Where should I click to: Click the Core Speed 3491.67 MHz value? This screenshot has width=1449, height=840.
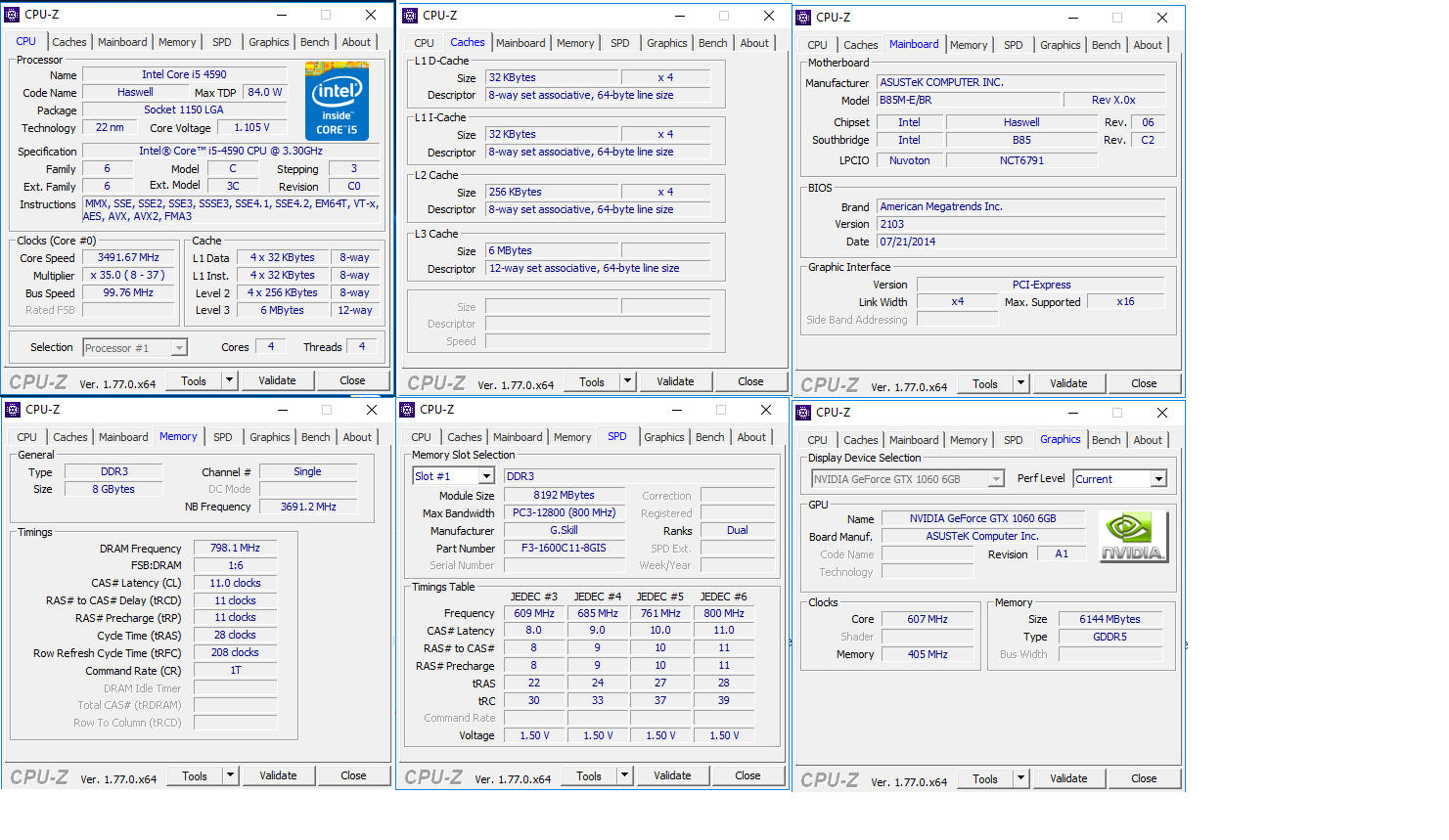click(128, 258)
